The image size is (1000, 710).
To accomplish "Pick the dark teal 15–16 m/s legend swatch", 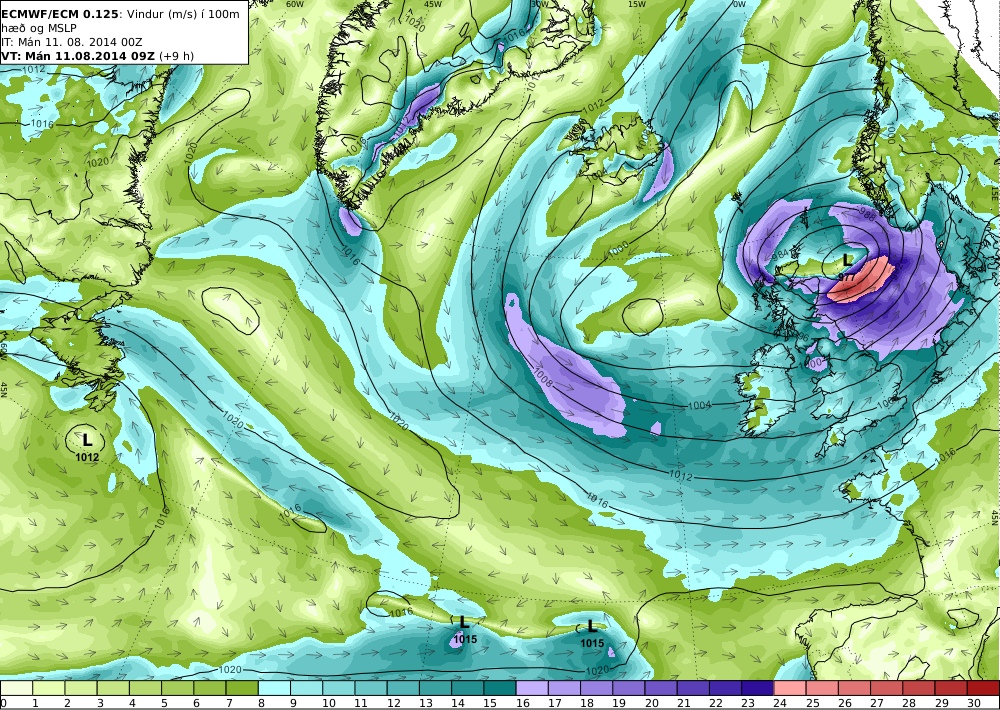I will (x=500, y=688).
